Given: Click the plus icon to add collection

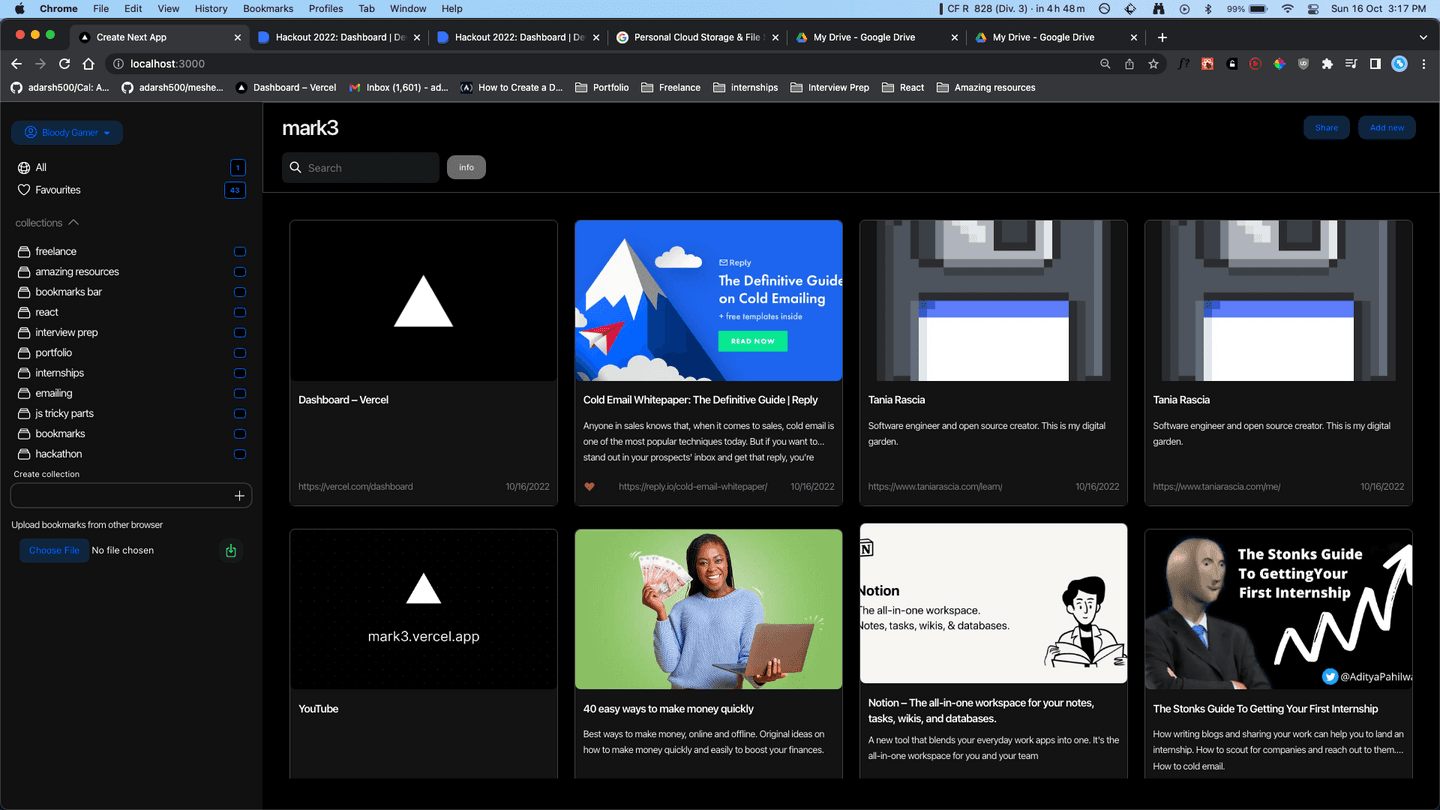Looking at the screenshot, I should [239, 495].
